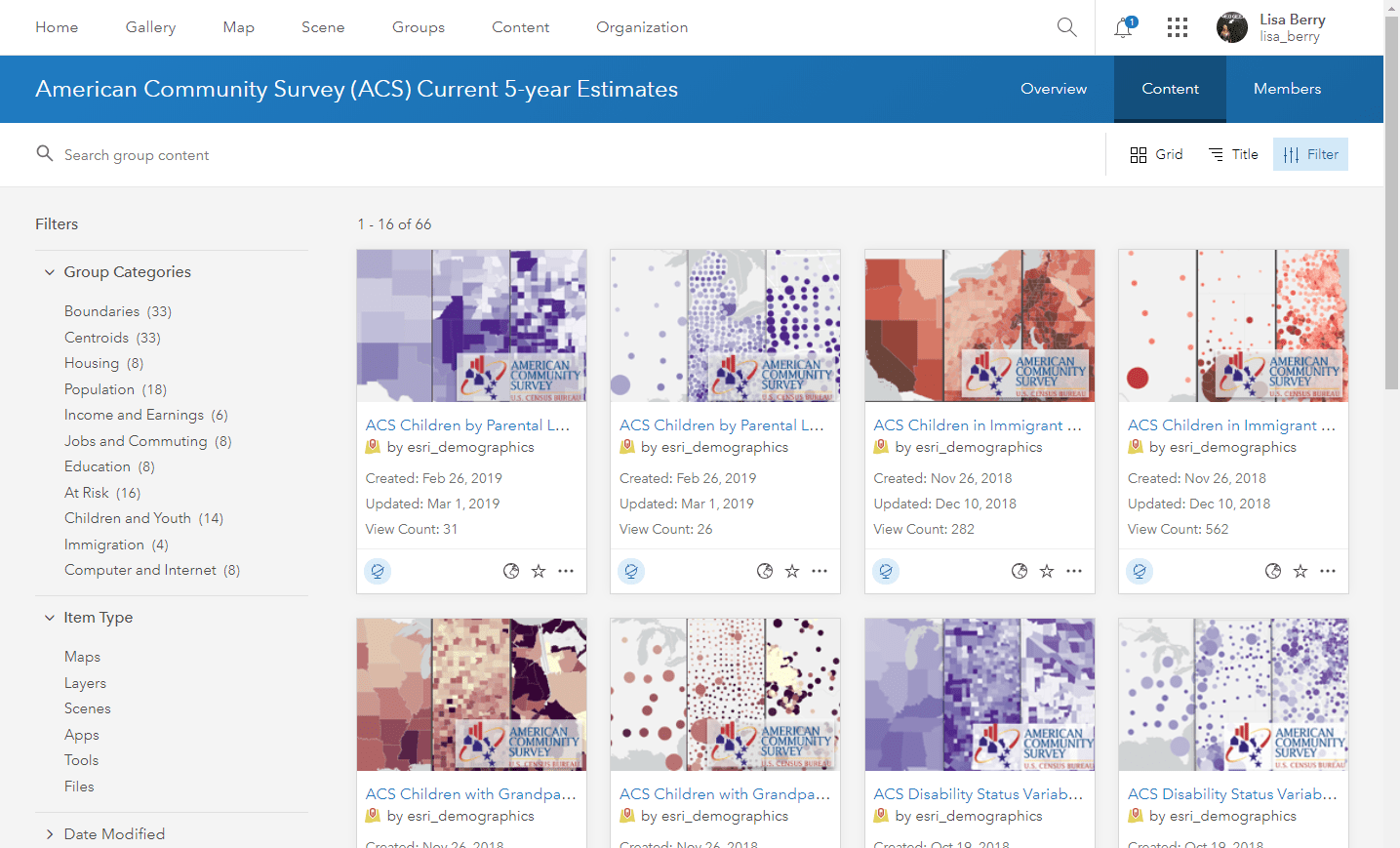This screenshot has width=1400, height=848.
Task: Click the Search group content field
Action: 566,154
